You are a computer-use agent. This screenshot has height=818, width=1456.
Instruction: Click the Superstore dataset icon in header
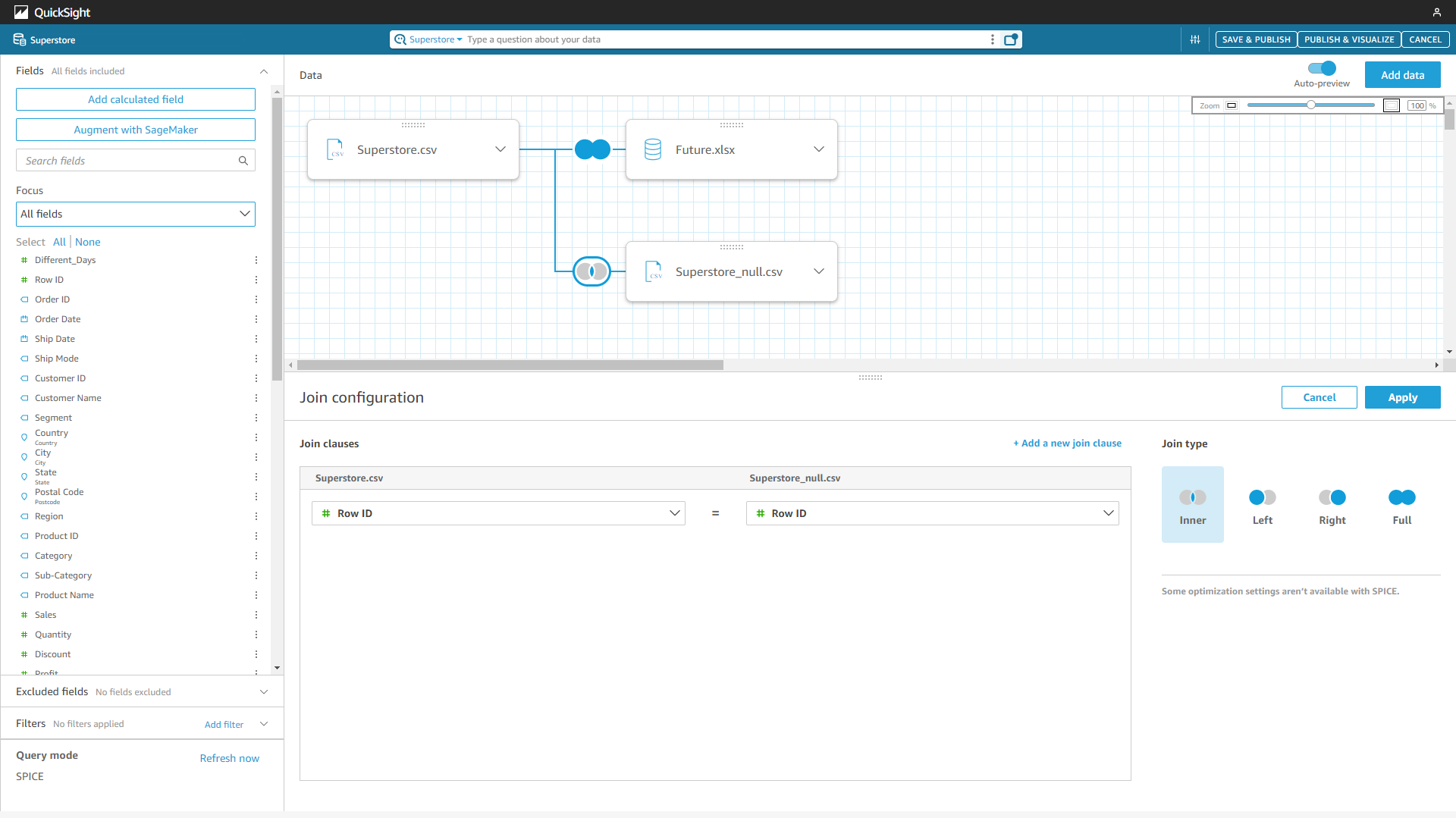click(20, 39)
